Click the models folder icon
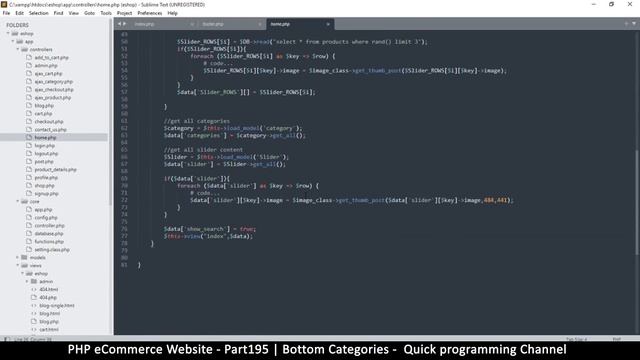 (24, 258)
